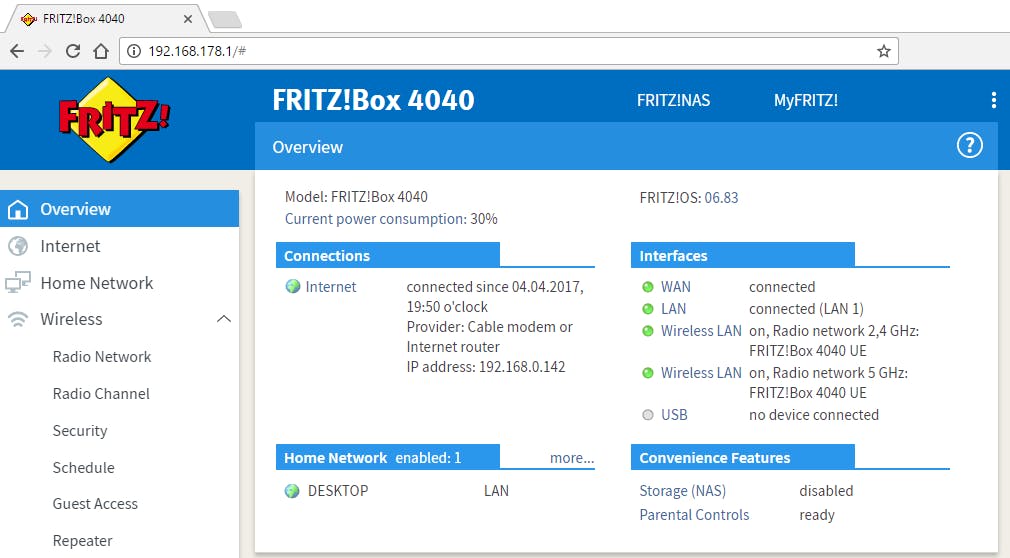
Task: Open the three-dot menu in header
Action: pos(993,100)
